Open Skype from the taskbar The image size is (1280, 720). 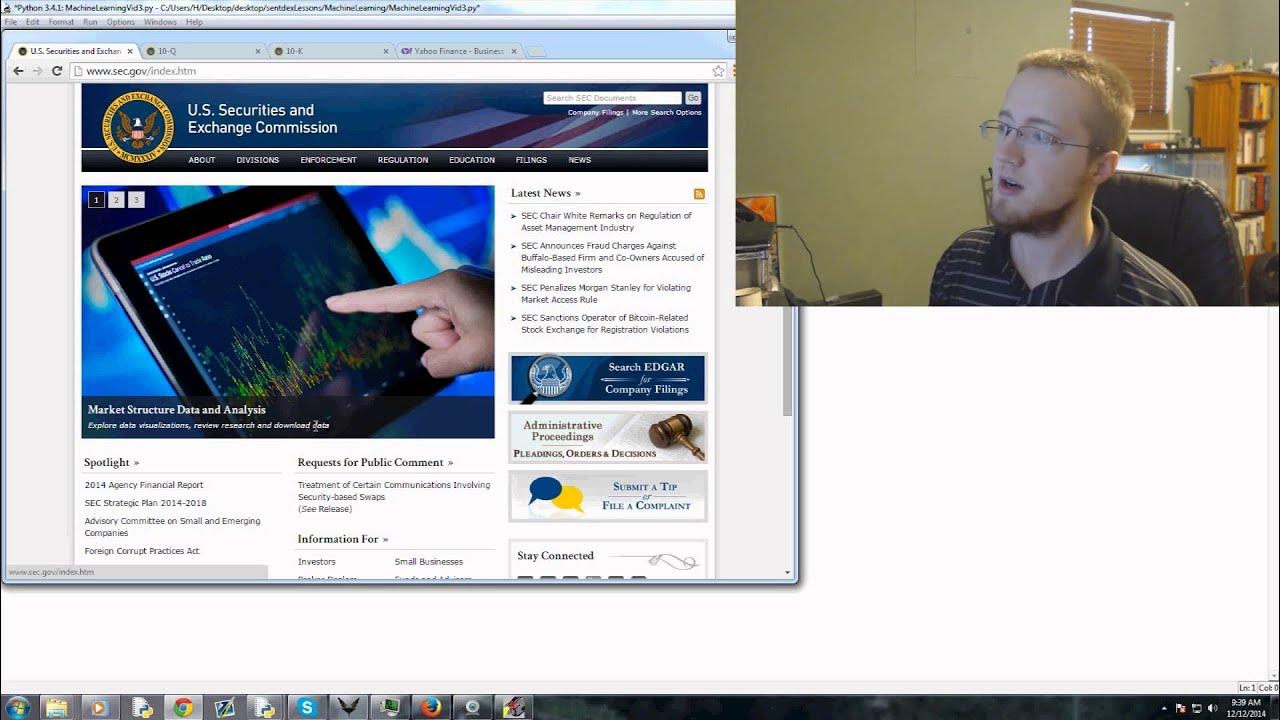click(306, 708)
